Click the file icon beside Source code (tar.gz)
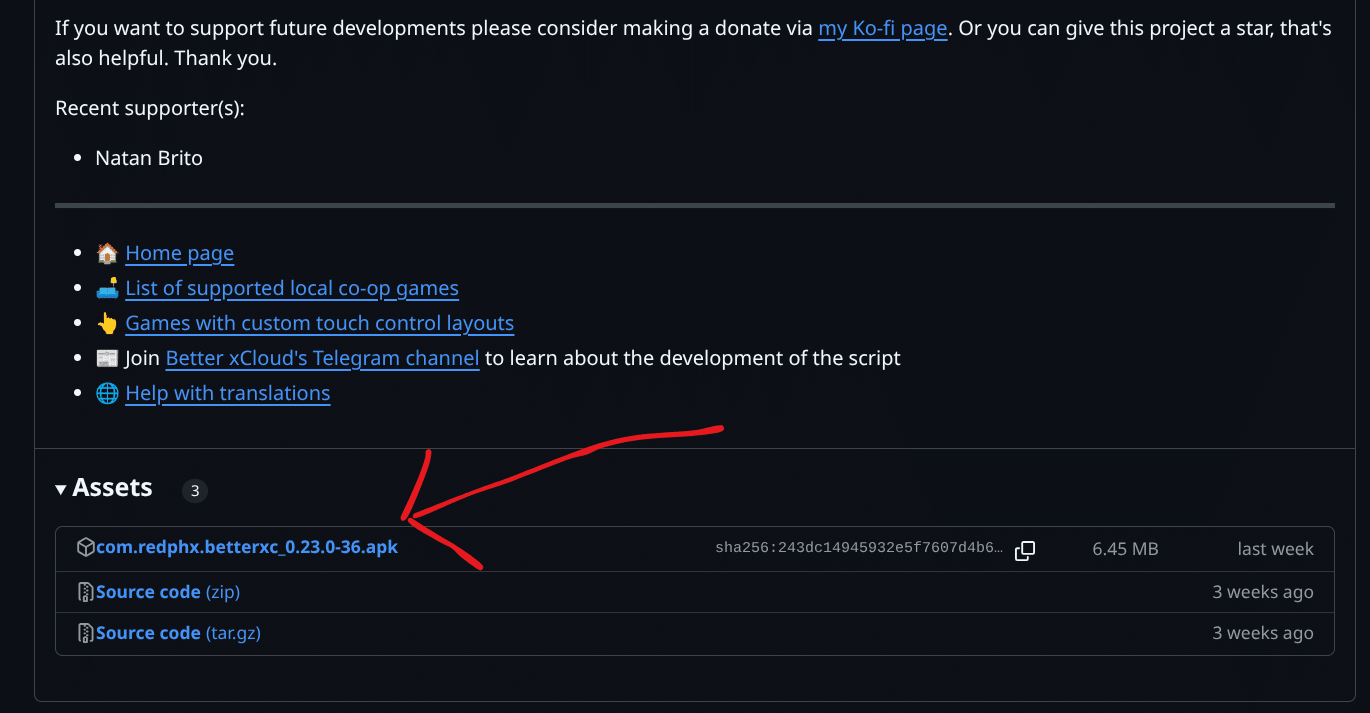Image resolution: width=1370 pixels, height=713 pixels. [x=86, y=633]
